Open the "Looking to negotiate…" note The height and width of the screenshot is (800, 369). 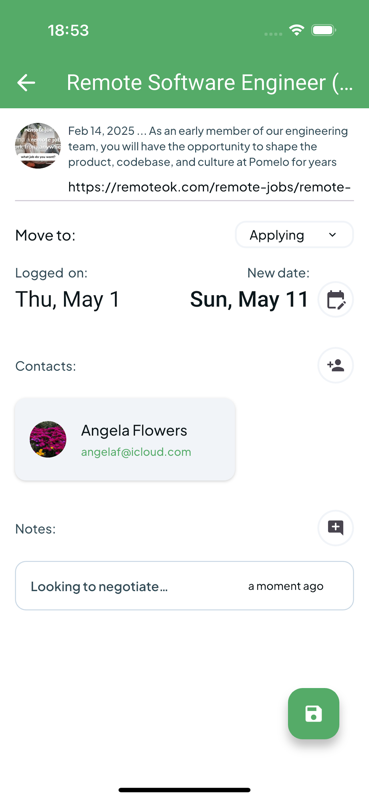click(184, 586)
